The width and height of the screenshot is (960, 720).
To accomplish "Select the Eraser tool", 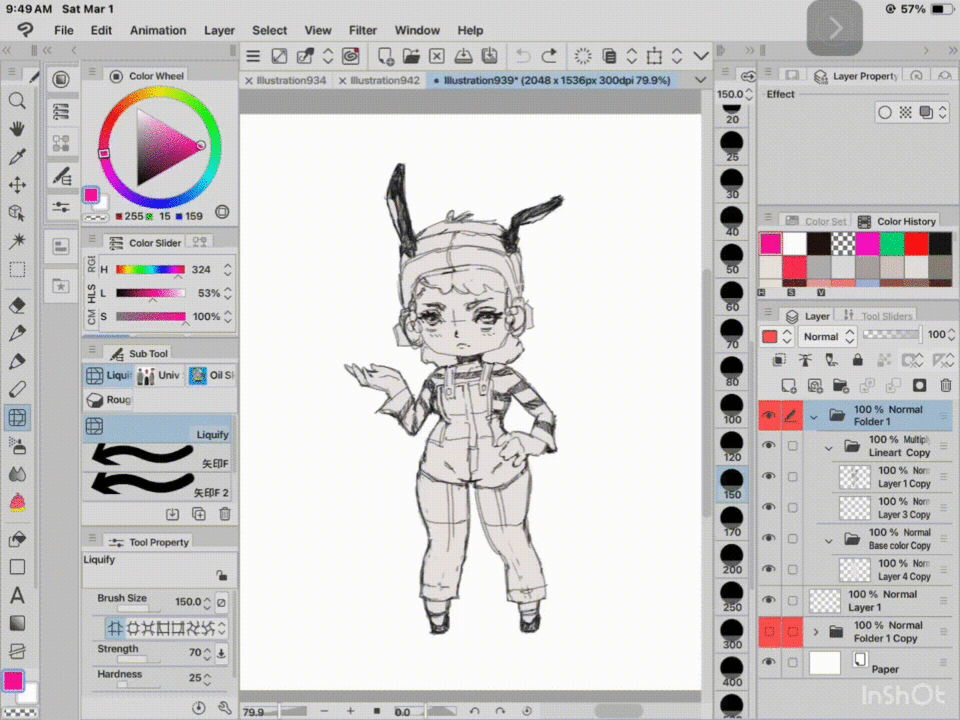I will pos(17,306).
